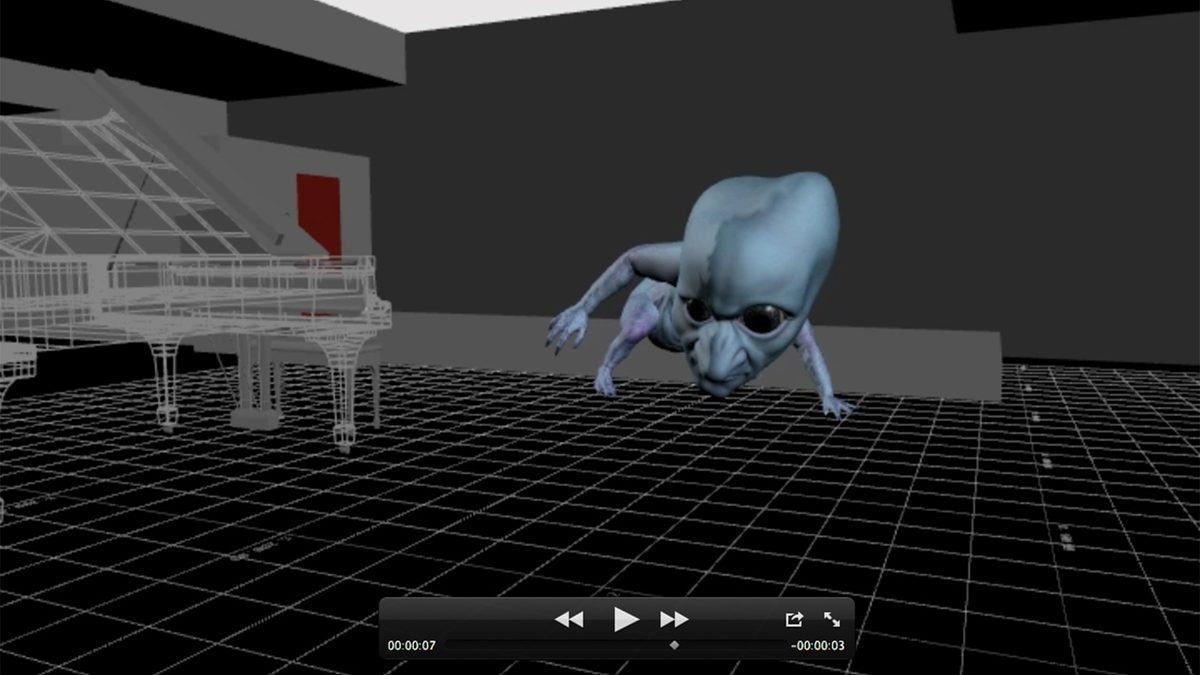The image size is (1200, 675).
Task: Enter fullscreen with the arrows icon
Action: 832,619
